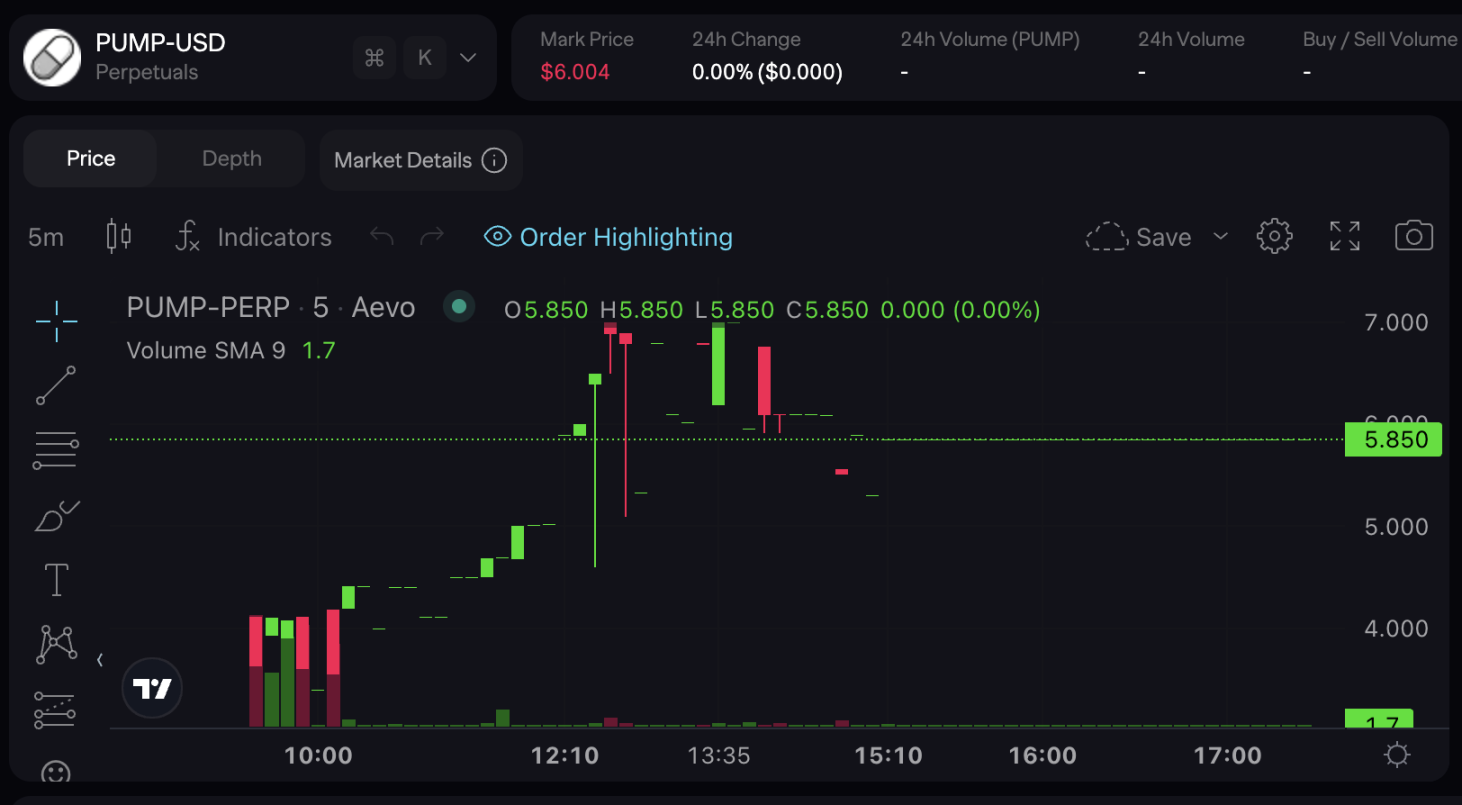Select the crosshair cursor tool
Image resolution: width=1462 pixels, height=805 pixels.
55,320
